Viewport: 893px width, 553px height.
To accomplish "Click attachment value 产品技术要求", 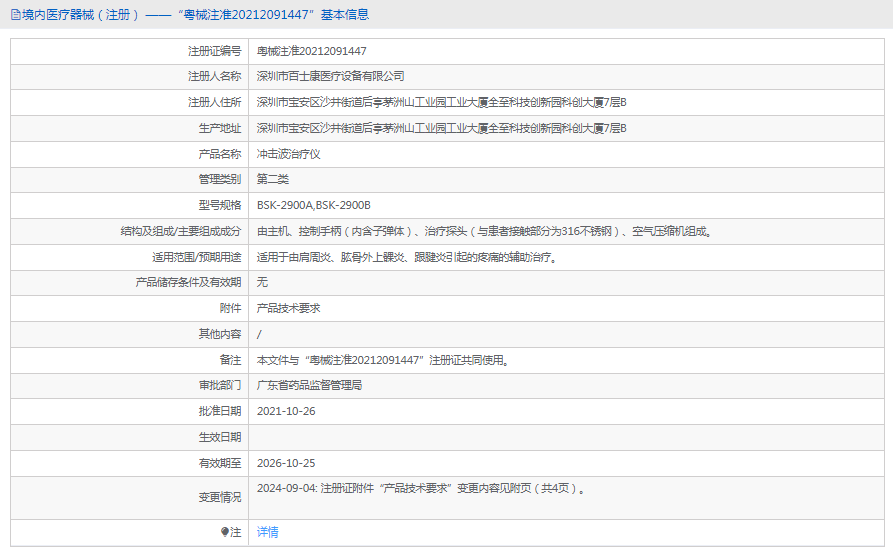I will [x=289, y=308].
